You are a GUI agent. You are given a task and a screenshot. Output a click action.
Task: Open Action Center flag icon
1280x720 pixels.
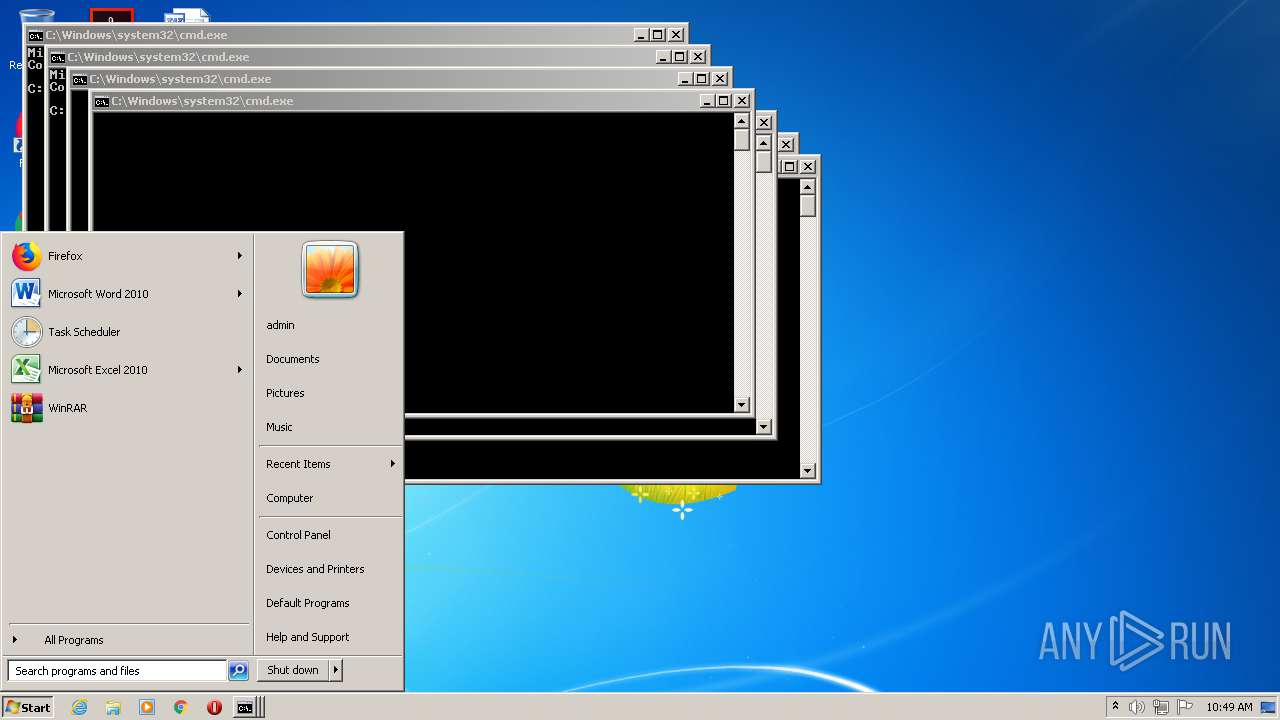[1185, 707]
